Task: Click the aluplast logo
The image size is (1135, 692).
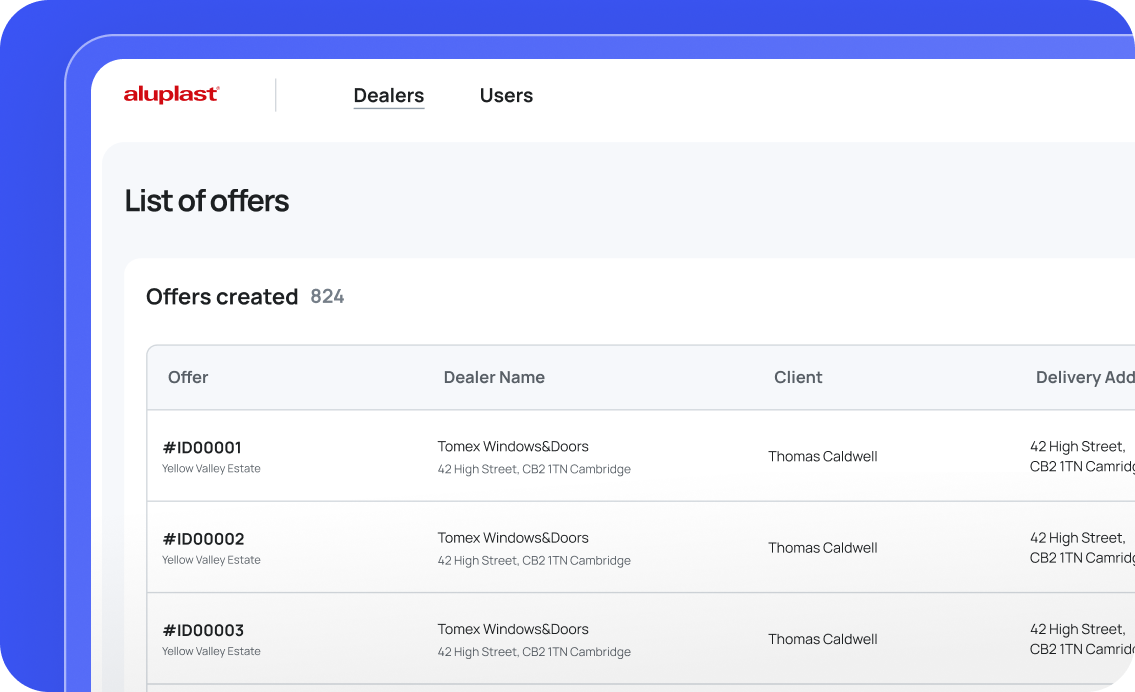Action: point(171,95)
